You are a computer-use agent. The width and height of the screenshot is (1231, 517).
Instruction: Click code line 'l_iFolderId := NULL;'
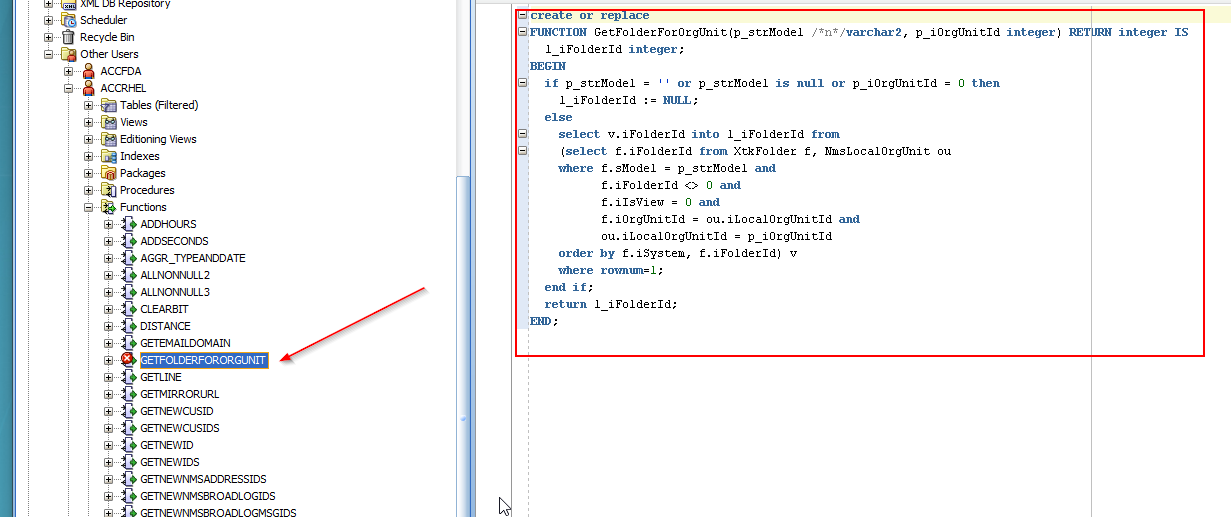628,100
